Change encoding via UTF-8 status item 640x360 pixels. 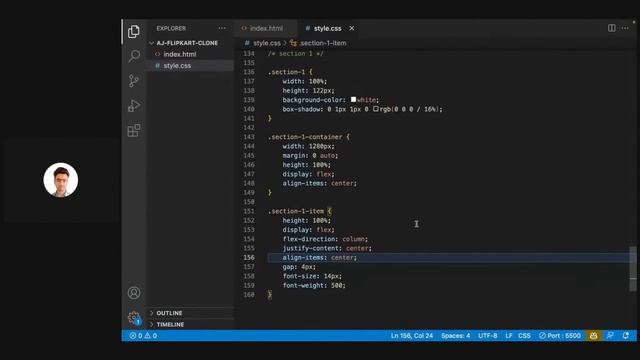(487, 336)
